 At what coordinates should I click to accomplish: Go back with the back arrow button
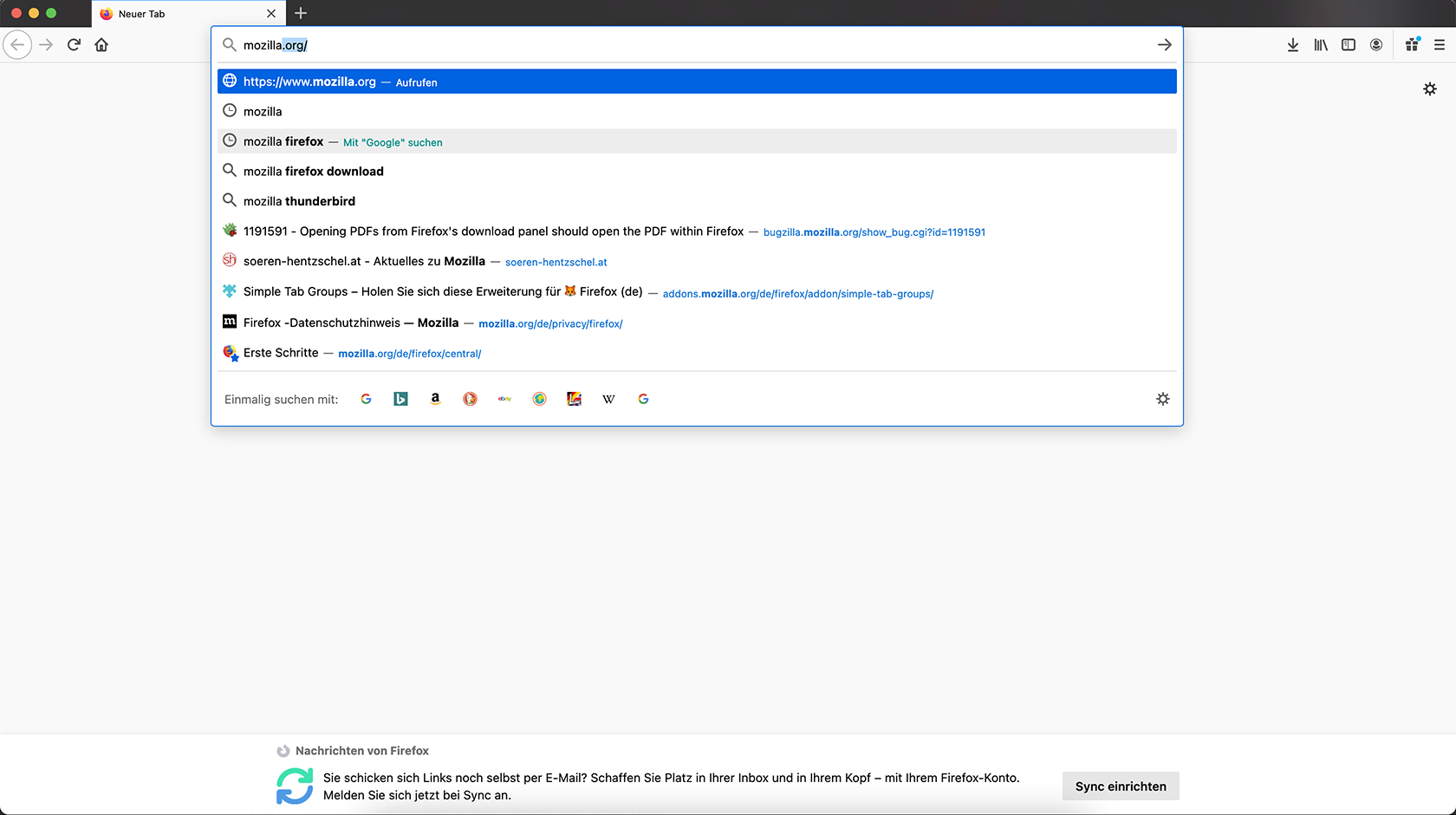[x=17, y=45]
